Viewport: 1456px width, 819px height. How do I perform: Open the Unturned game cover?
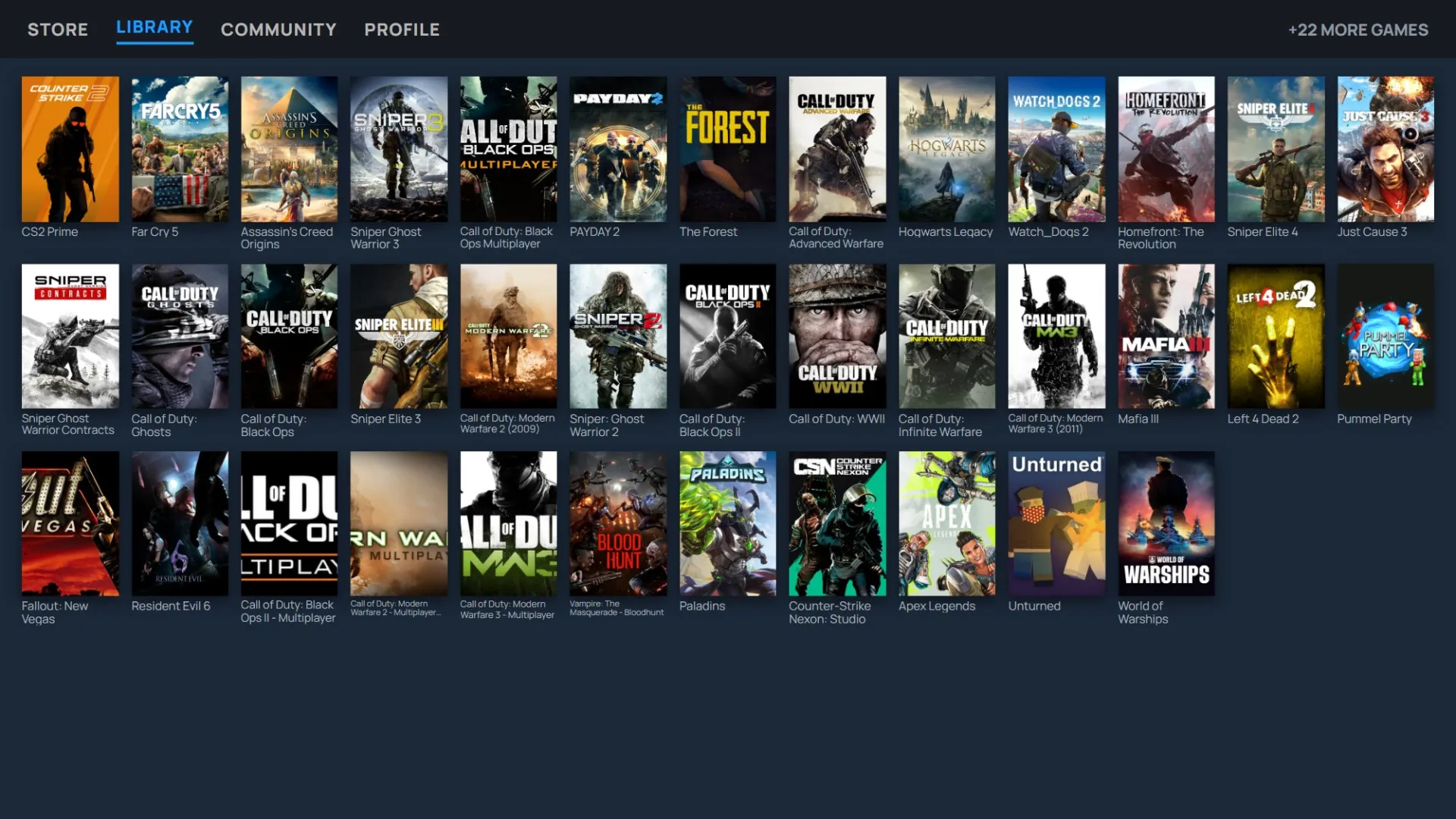(1056, 523)
